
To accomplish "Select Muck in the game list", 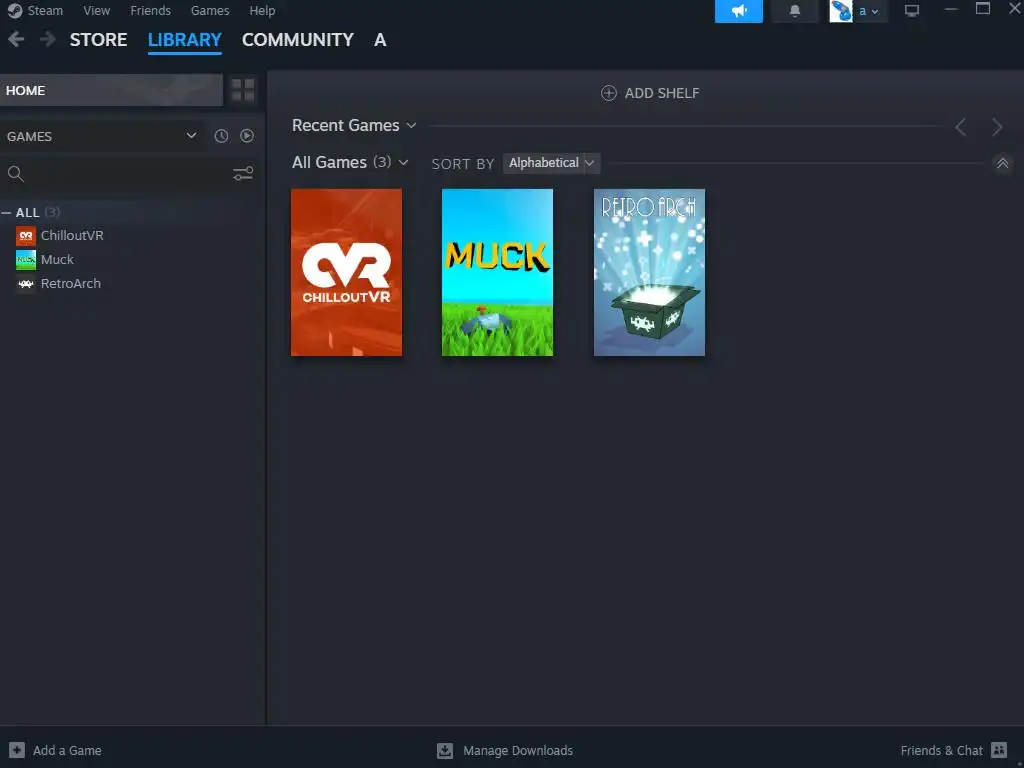I will coord(57,260).
